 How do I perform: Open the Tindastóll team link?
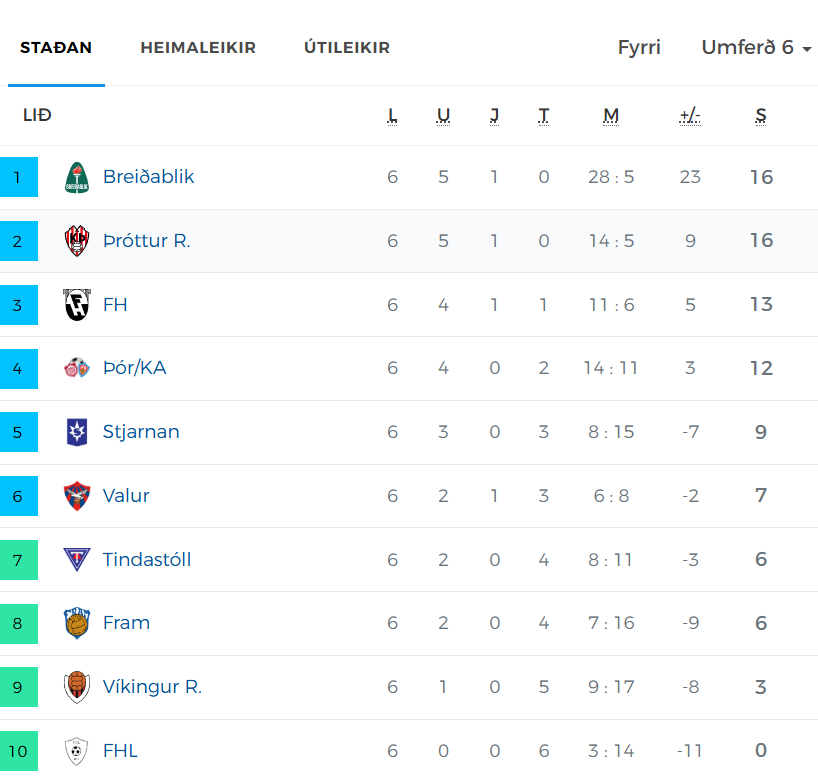pos(147,559)
